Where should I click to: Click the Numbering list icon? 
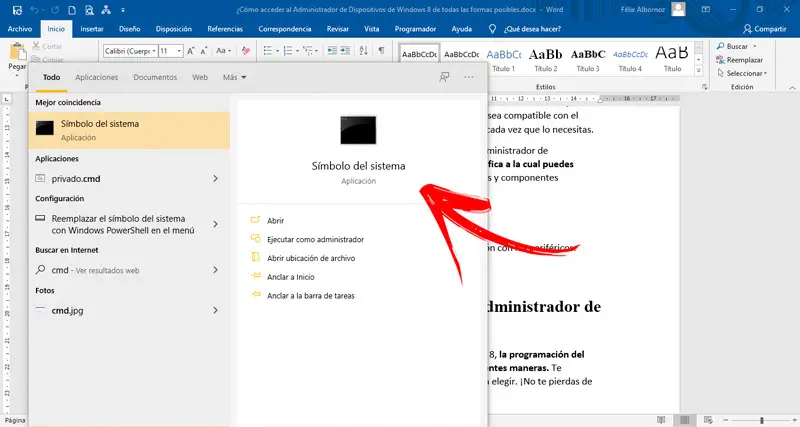(x=288, y=51)
